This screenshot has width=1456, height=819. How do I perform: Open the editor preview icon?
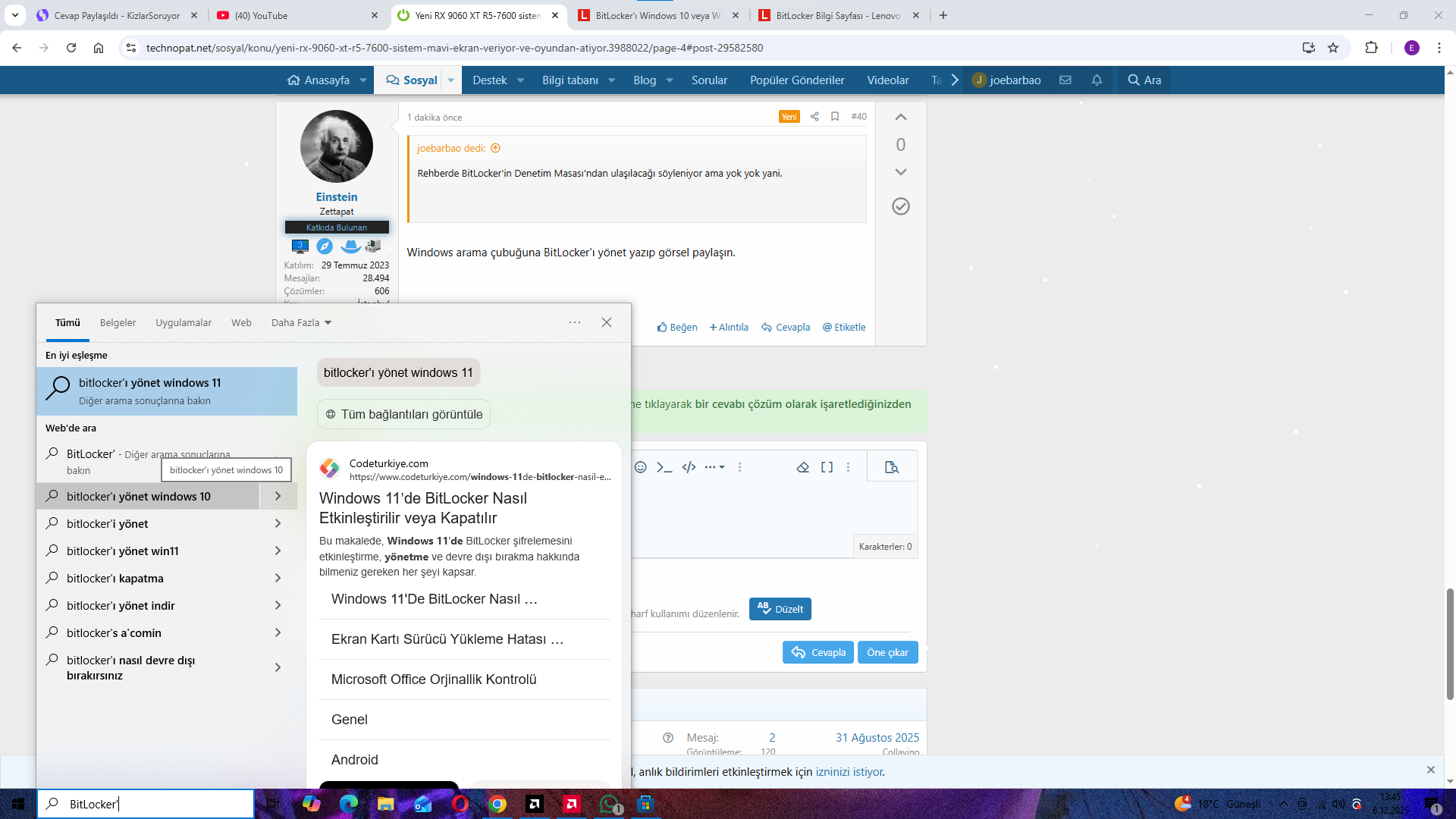tap(892, 467)
